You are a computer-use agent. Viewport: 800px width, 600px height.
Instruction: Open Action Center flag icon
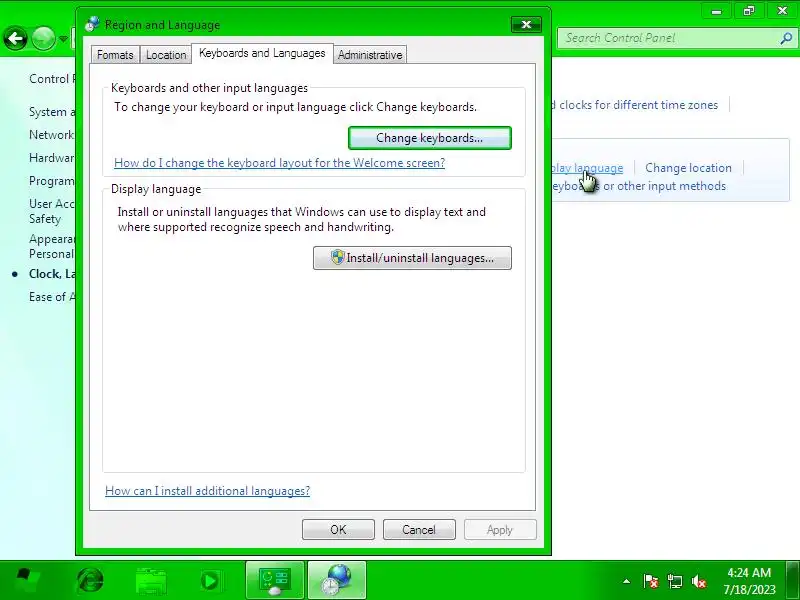[x=651, y=581]
